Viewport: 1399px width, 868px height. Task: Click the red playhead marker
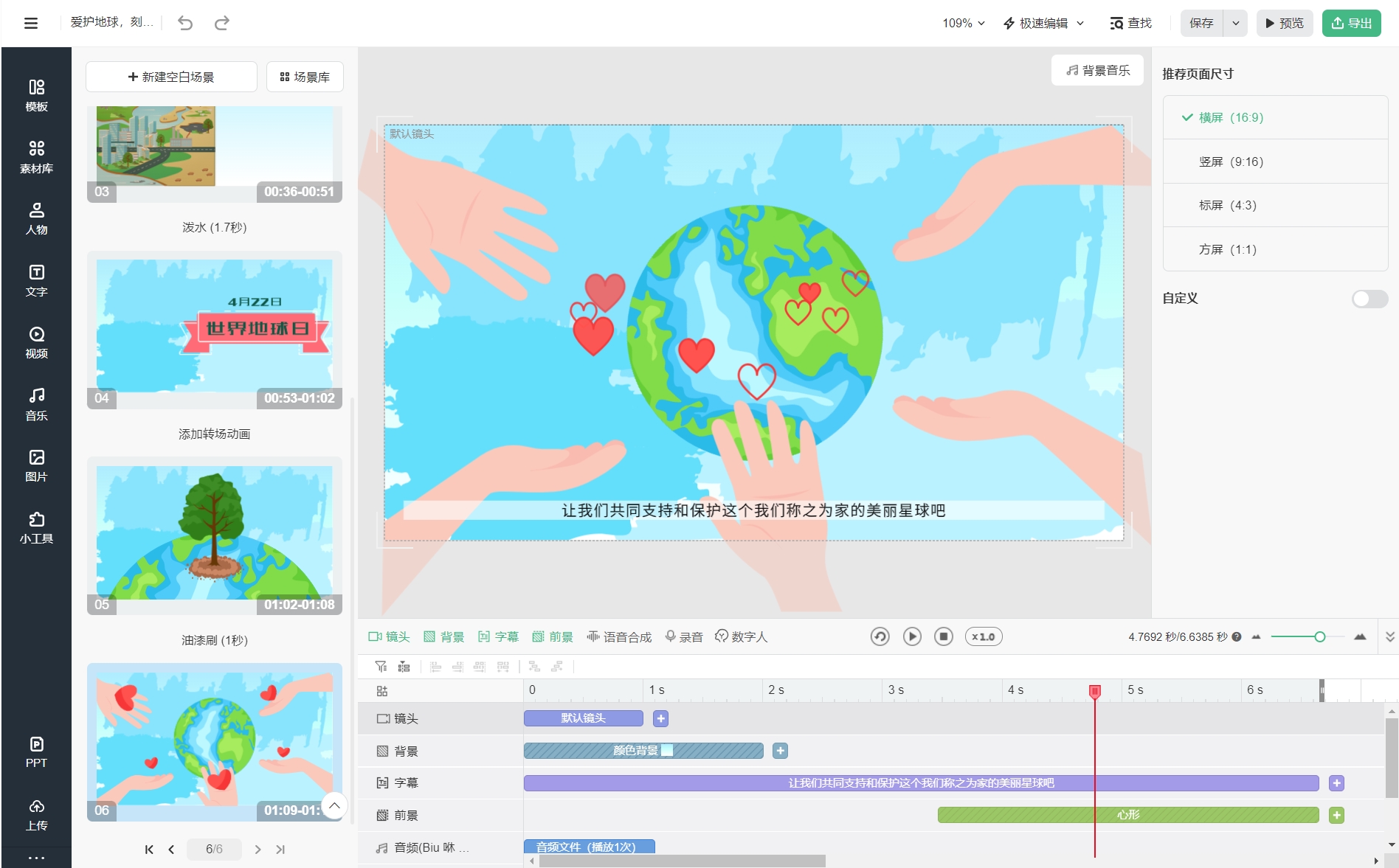[x=1095, y=691]
